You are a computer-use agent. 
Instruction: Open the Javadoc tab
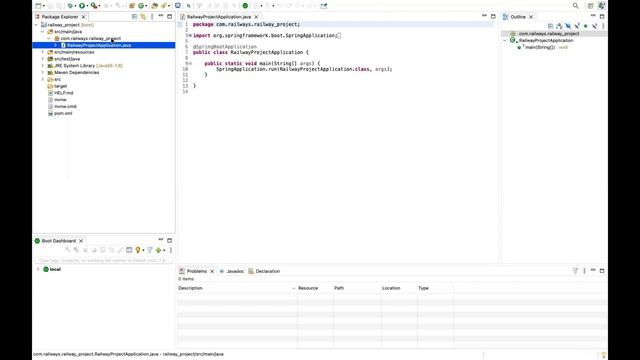(x=235, y=271)
